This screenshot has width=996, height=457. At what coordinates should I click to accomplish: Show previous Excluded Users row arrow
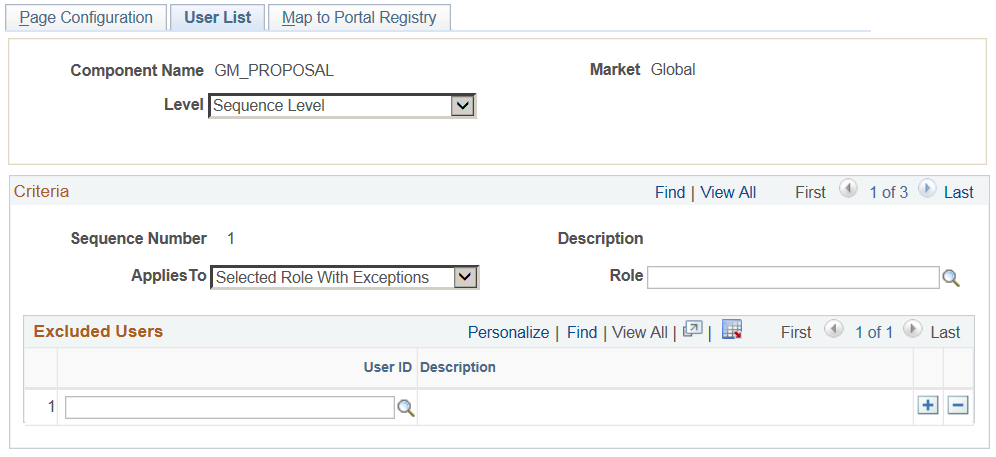833,331
